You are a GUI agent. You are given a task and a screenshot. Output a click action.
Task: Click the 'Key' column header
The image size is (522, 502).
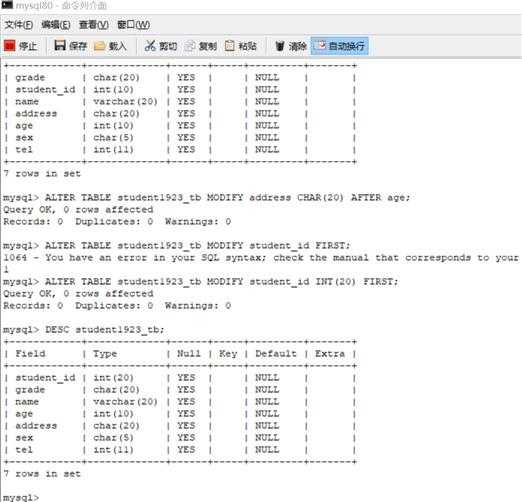click(x=228, y=354)
